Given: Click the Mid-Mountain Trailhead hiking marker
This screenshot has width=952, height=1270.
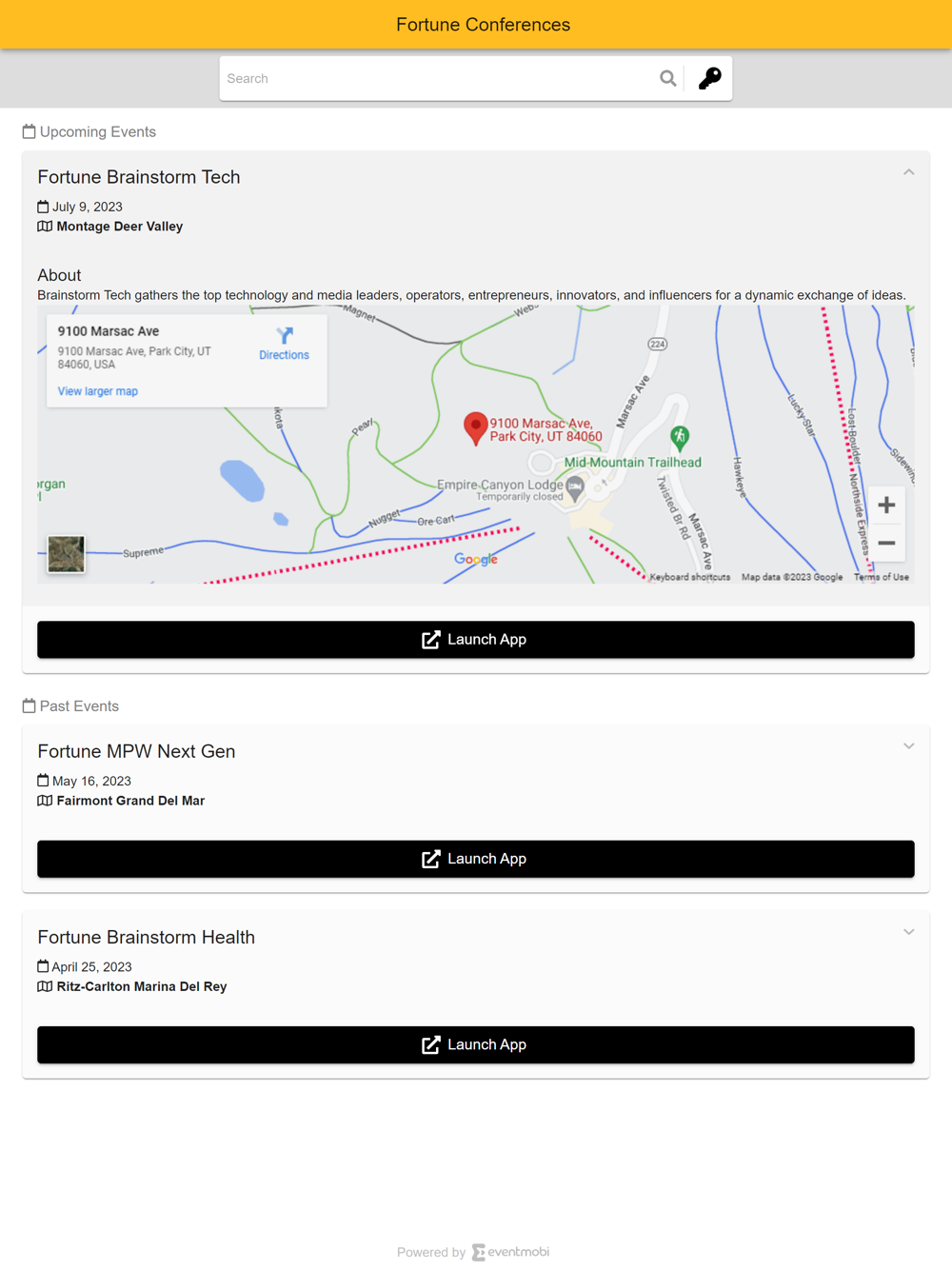Looking at the screenshot, I should 680,438.
